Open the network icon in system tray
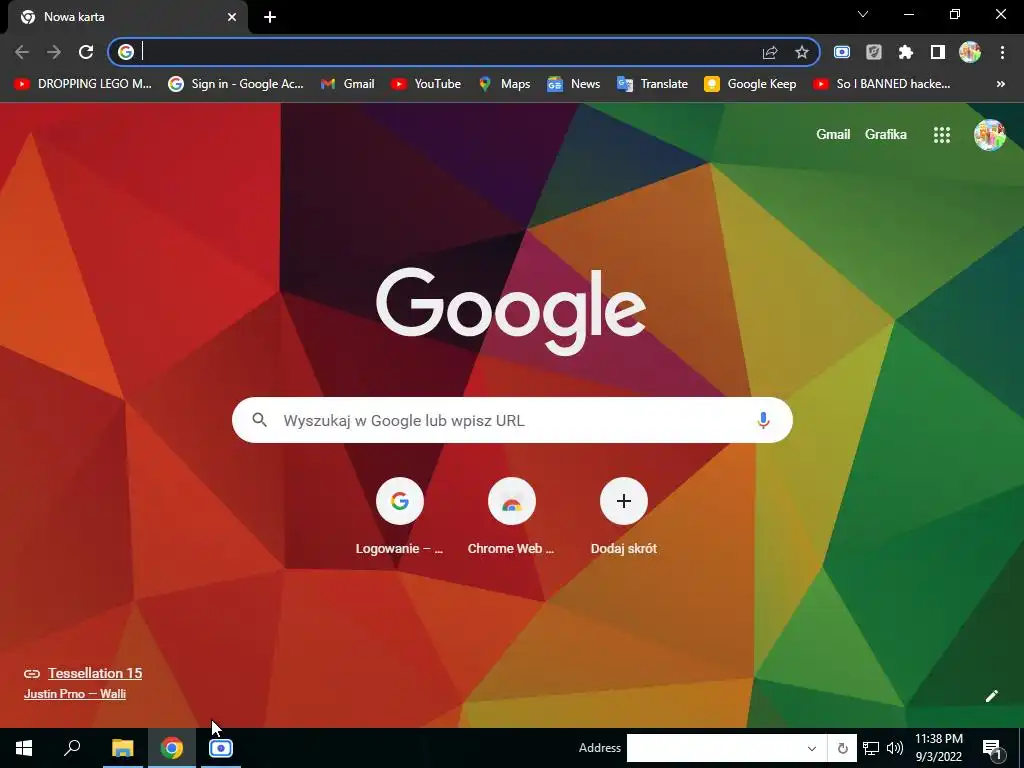Screen dimensions: 1024x768 [x=871, y=748]
